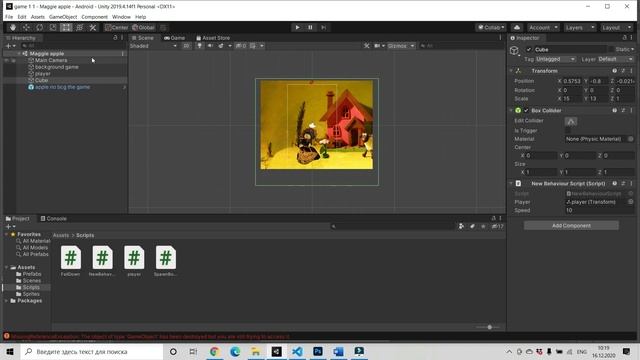Open the Layout dropdown

click(x=616, y=27)
